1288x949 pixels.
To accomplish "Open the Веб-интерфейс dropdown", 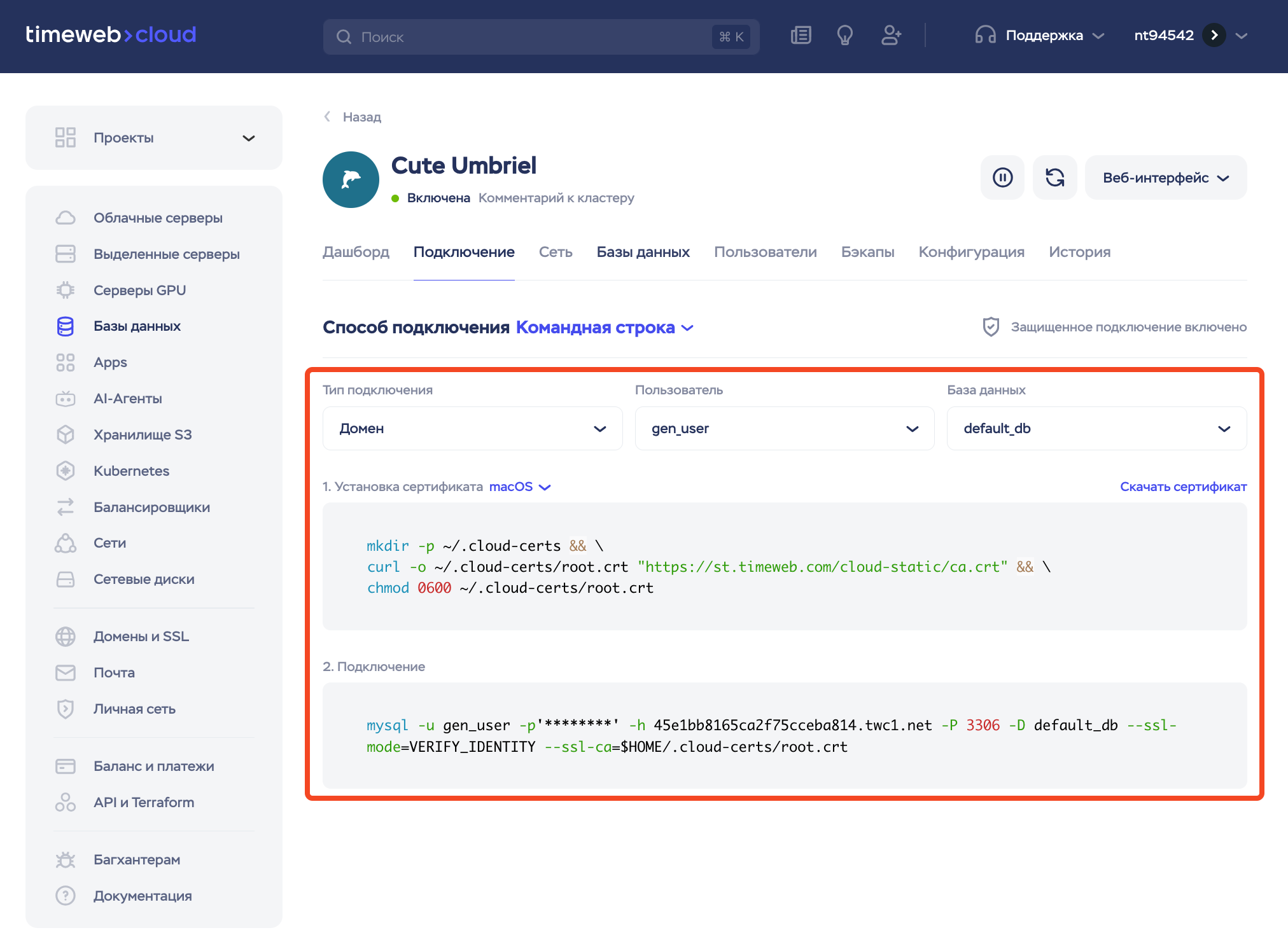I will (x=1166, y=177).
